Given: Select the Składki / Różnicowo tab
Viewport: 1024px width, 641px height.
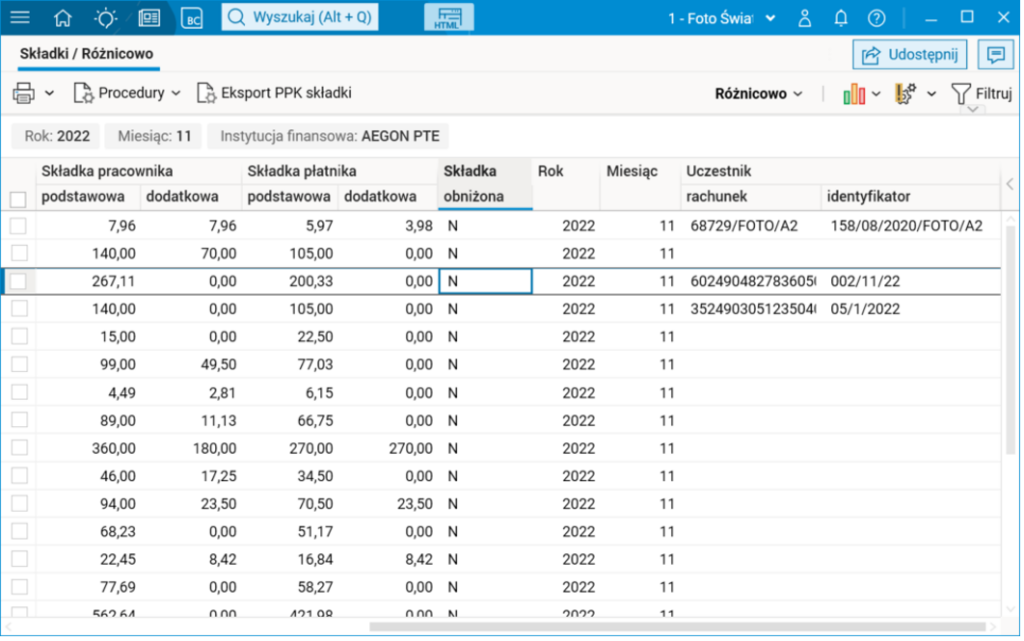Looking at the screenshot, I should pyautogui.click(x=87, y=54).
